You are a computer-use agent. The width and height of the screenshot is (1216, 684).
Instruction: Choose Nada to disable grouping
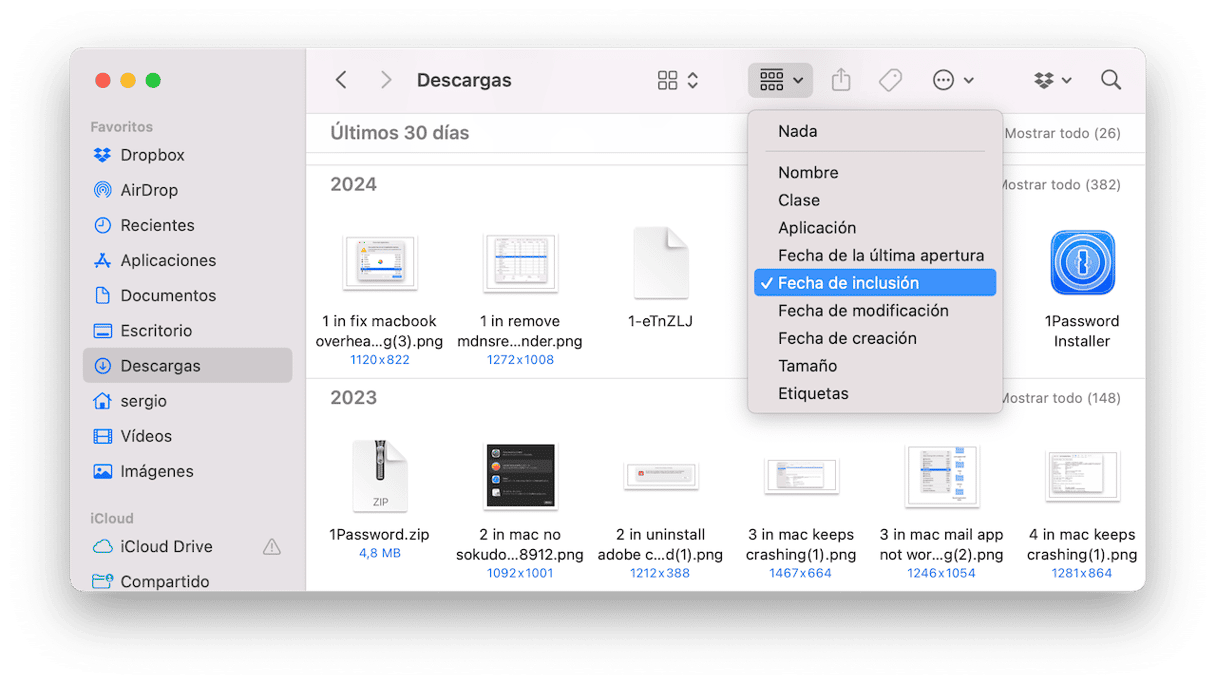[x=797, y=131]
